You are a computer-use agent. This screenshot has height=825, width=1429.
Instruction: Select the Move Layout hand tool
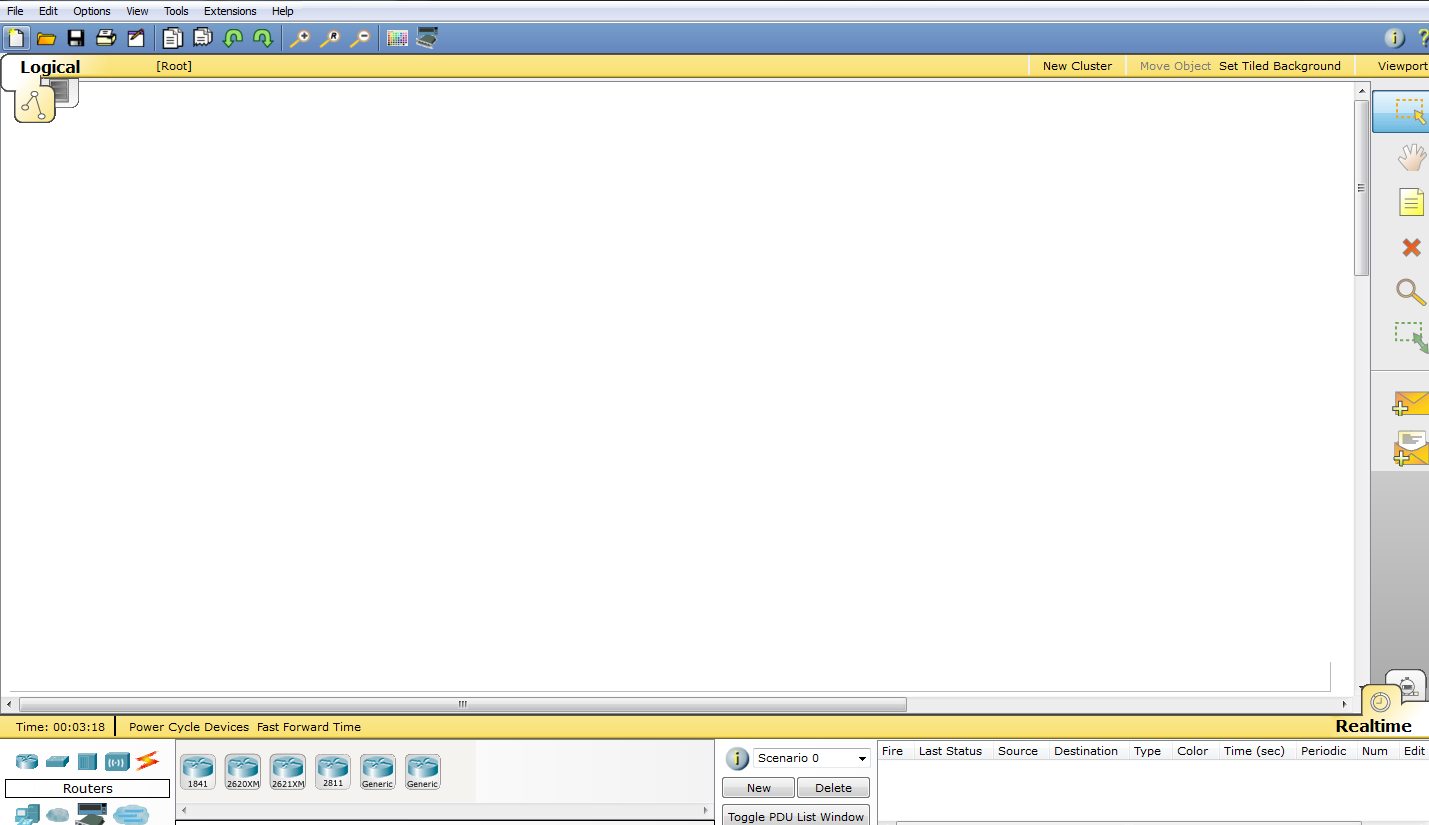(1410, 157)
